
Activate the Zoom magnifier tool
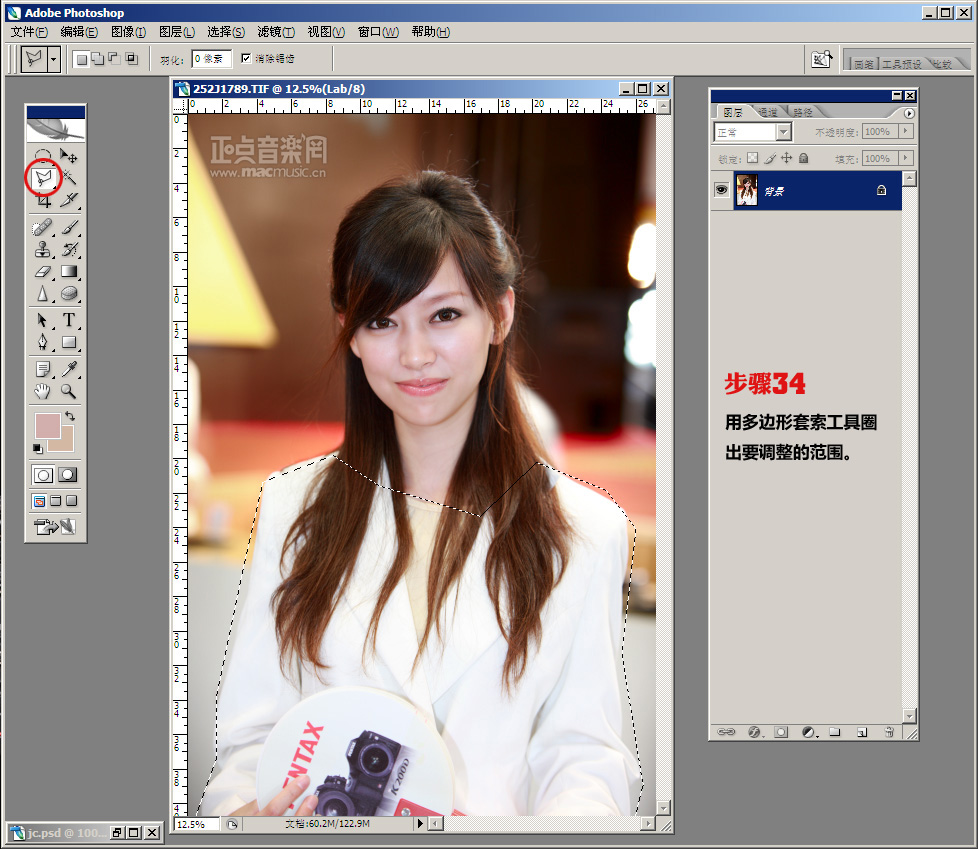(x=69, y=391)
